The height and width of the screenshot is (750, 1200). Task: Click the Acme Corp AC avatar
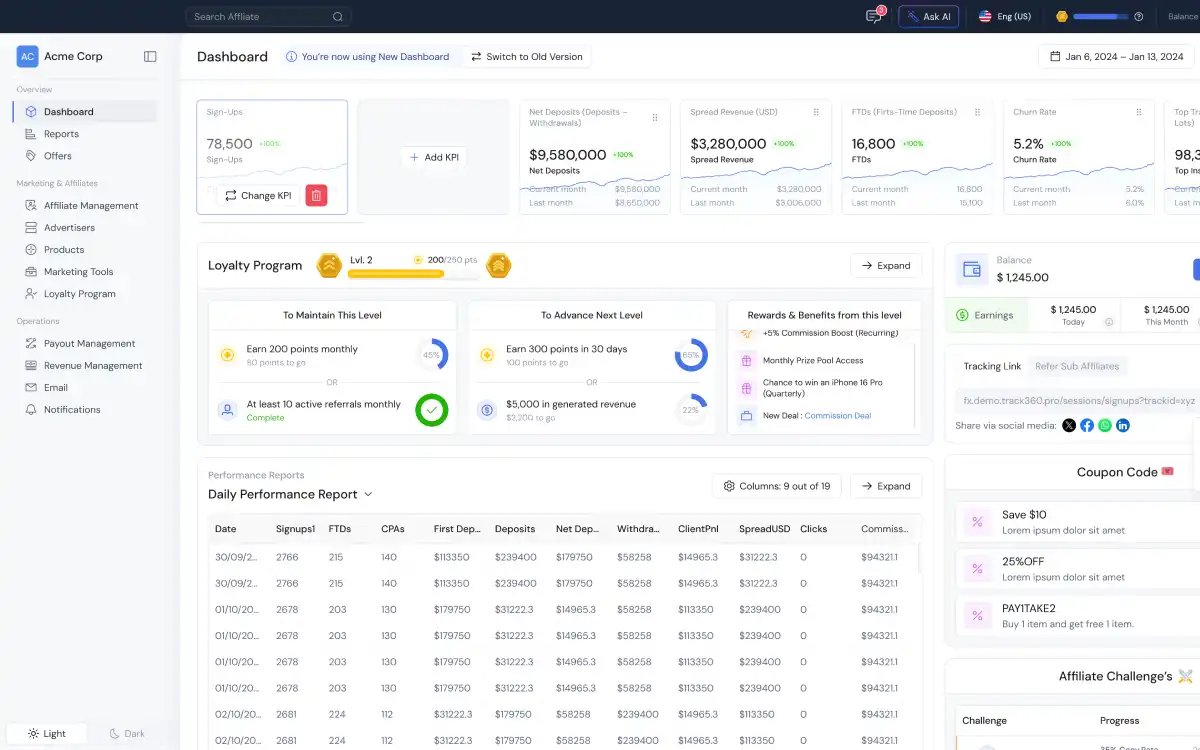(27, 57)
